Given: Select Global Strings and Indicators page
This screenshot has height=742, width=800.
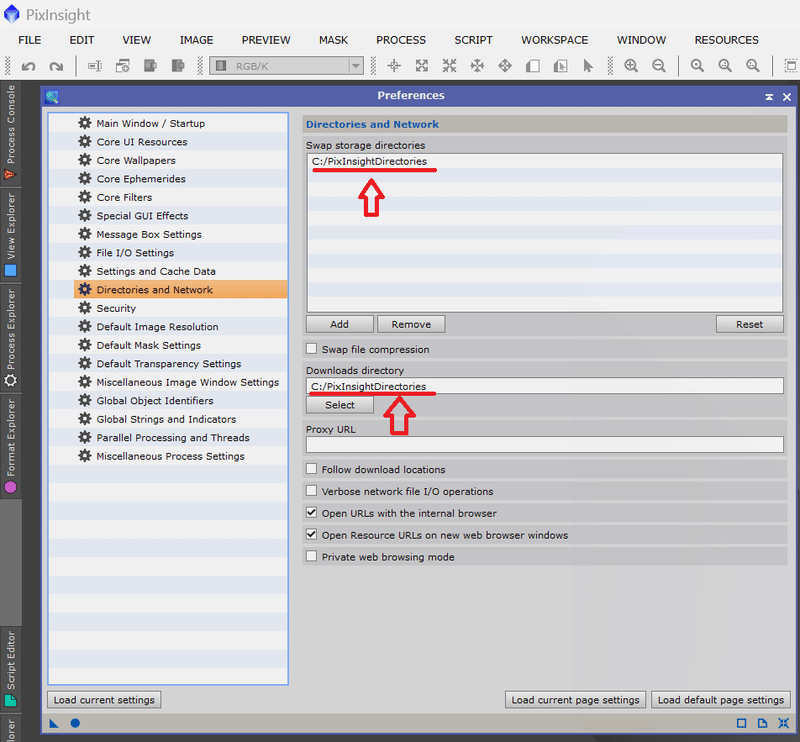Looking at the screenshot, I should pos(168,419).
